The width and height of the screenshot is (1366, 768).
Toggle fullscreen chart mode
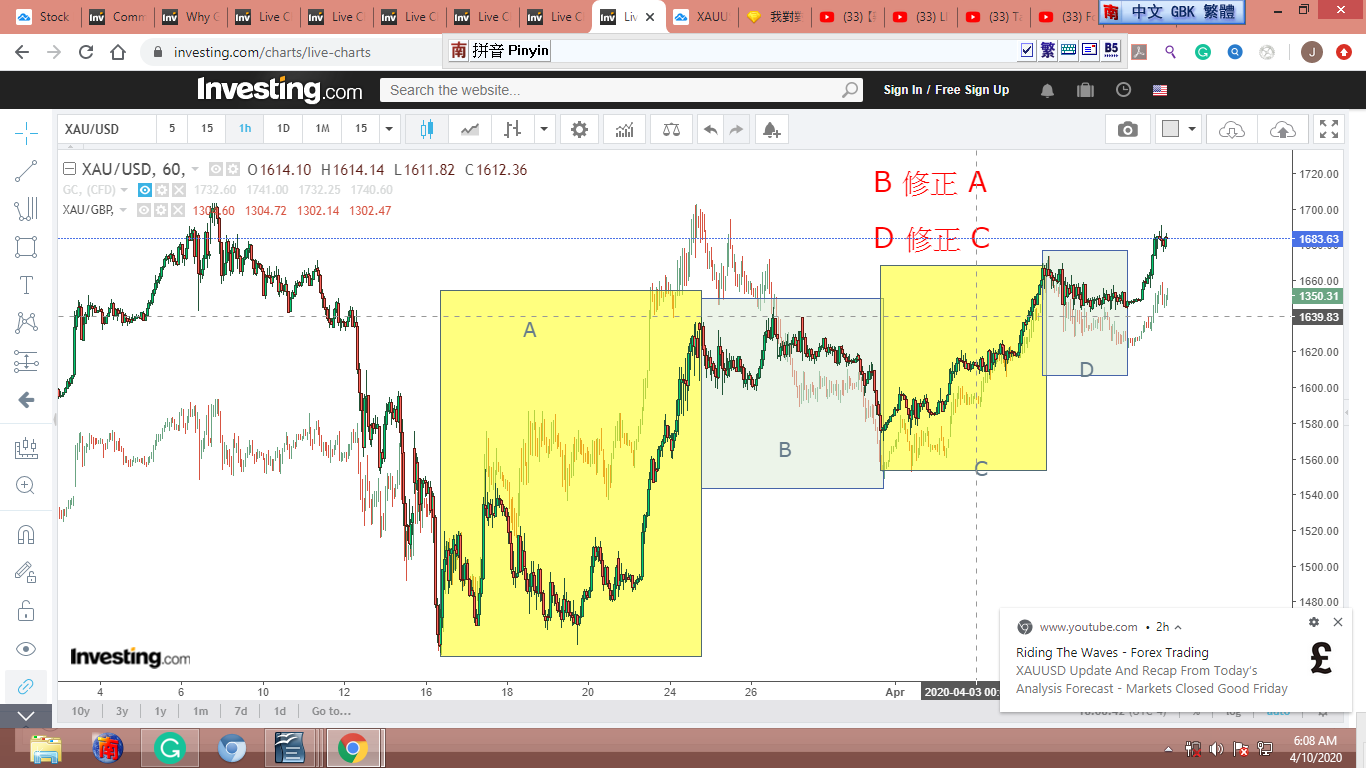tap(1328, 129)
